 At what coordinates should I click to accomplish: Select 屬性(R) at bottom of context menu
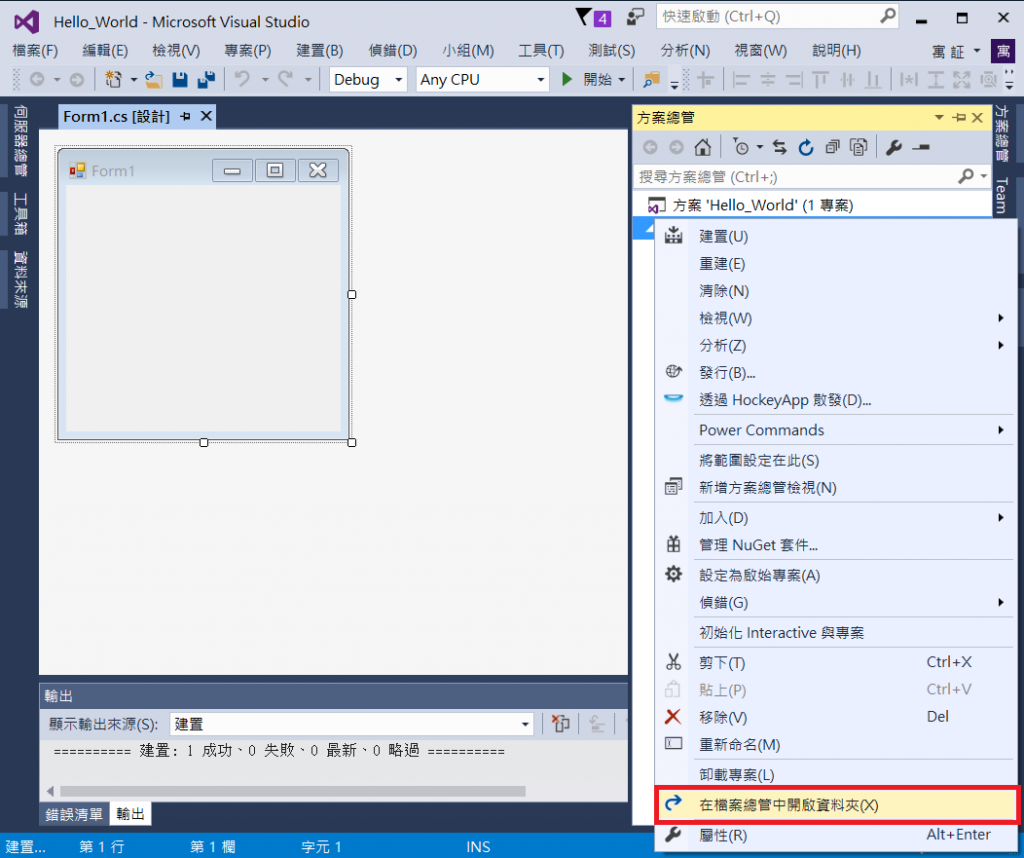(835, 835)
